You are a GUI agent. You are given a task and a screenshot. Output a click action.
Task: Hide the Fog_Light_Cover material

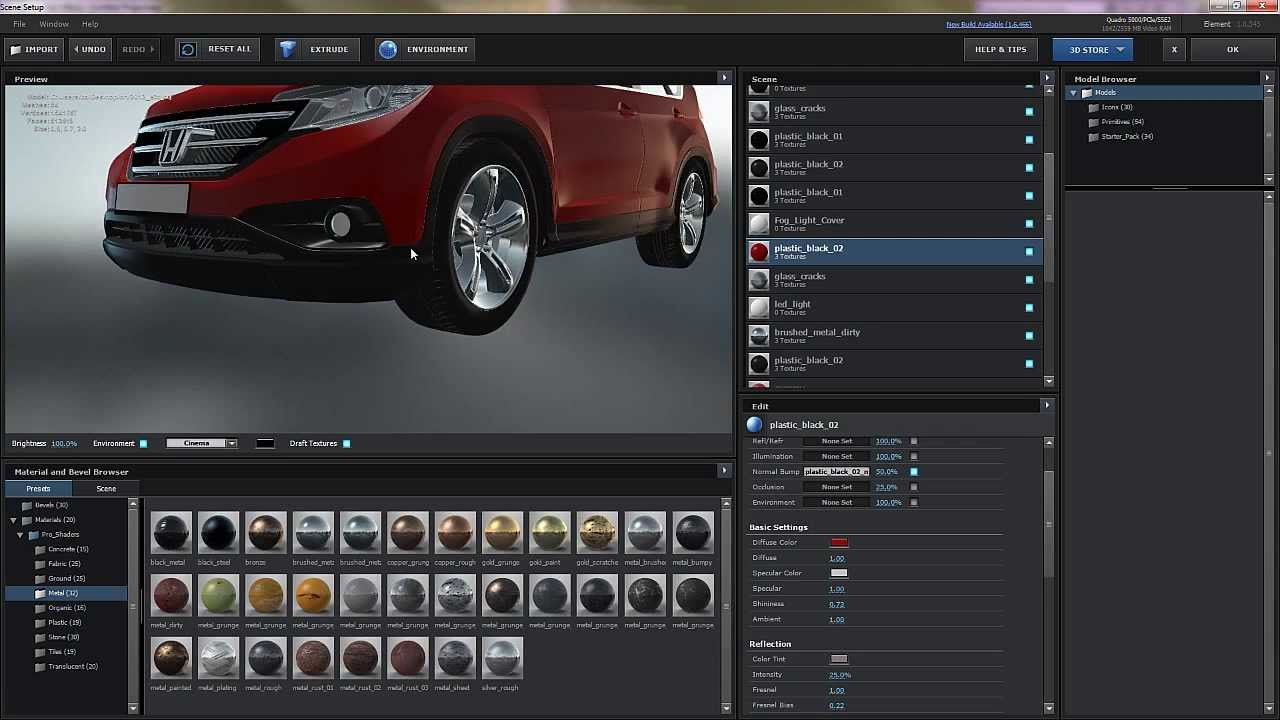(1029, 224)
